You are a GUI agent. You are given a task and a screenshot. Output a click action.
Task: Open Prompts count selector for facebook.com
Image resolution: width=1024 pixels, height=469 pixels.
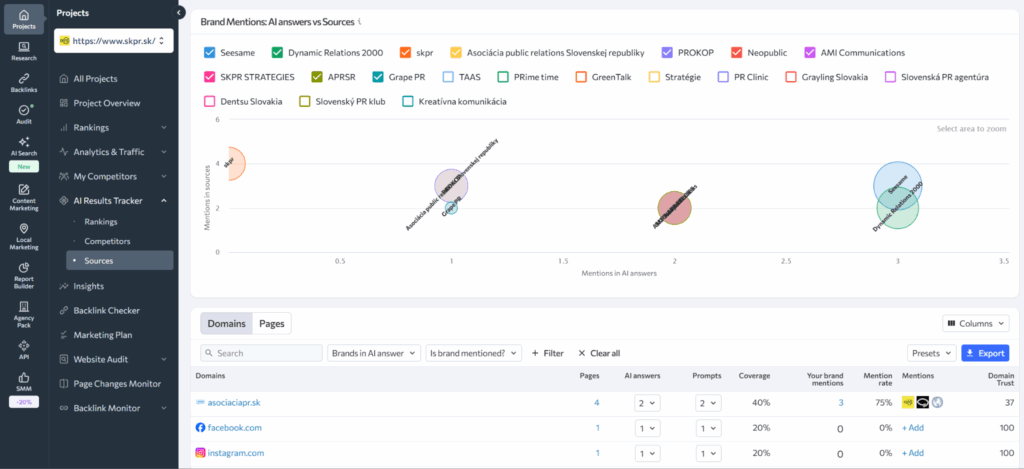tap(709, 428)
